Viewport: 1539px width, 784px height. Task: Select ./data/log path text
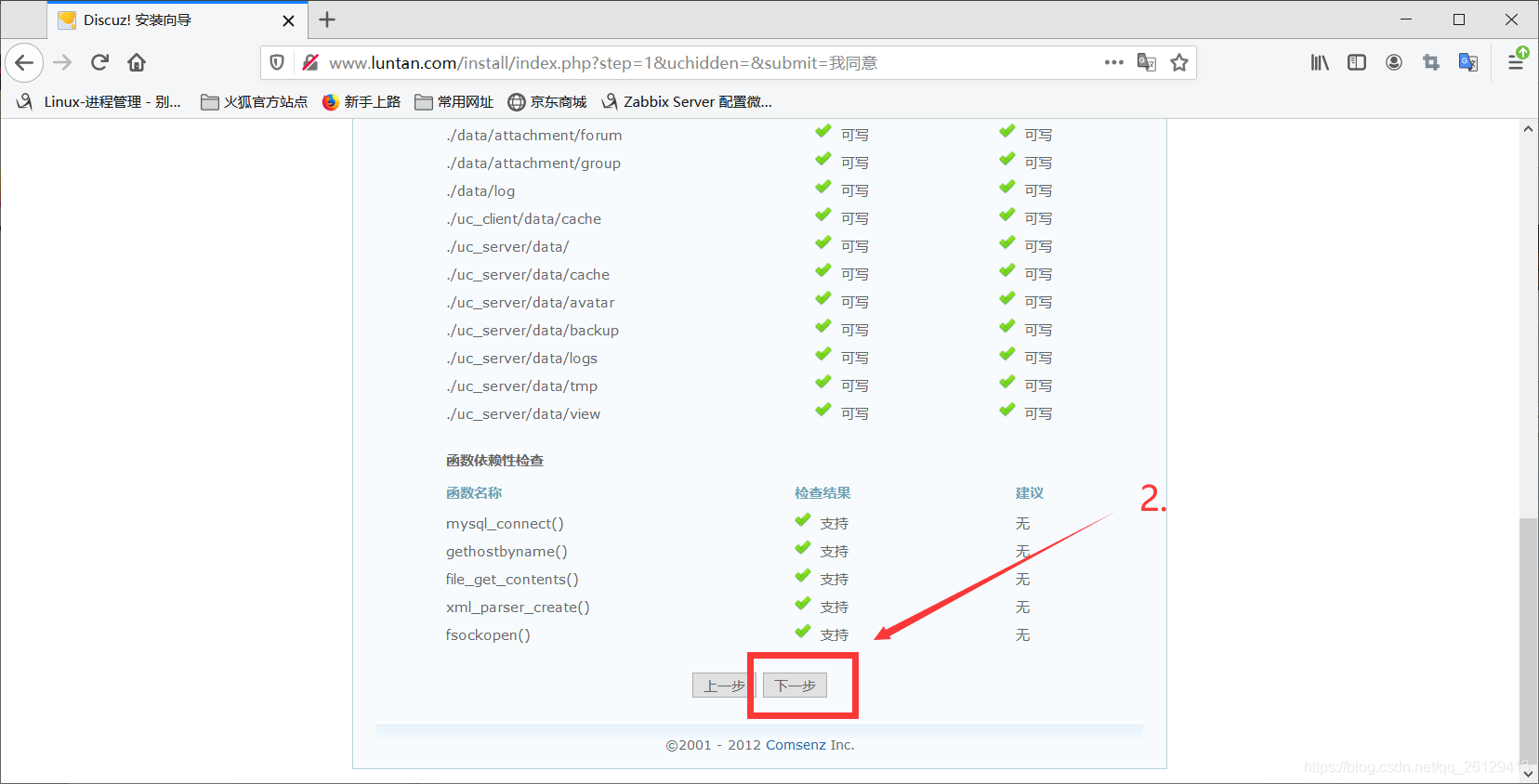tap(480, 190)
